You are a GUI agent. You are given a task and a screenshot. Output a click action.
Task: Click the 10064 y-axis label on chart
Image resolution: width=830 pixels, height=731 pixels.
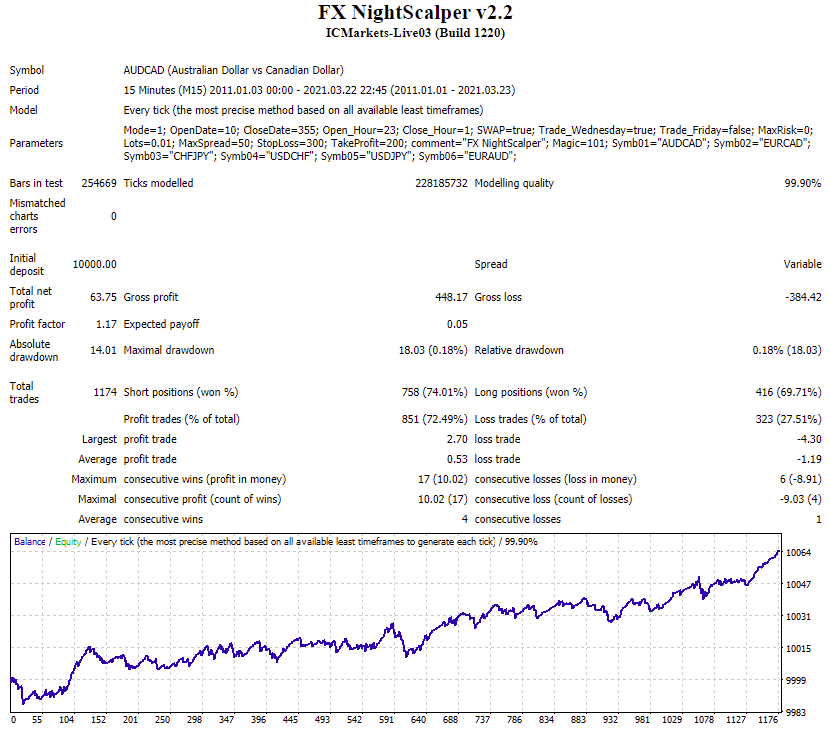(x=798, y=553)
